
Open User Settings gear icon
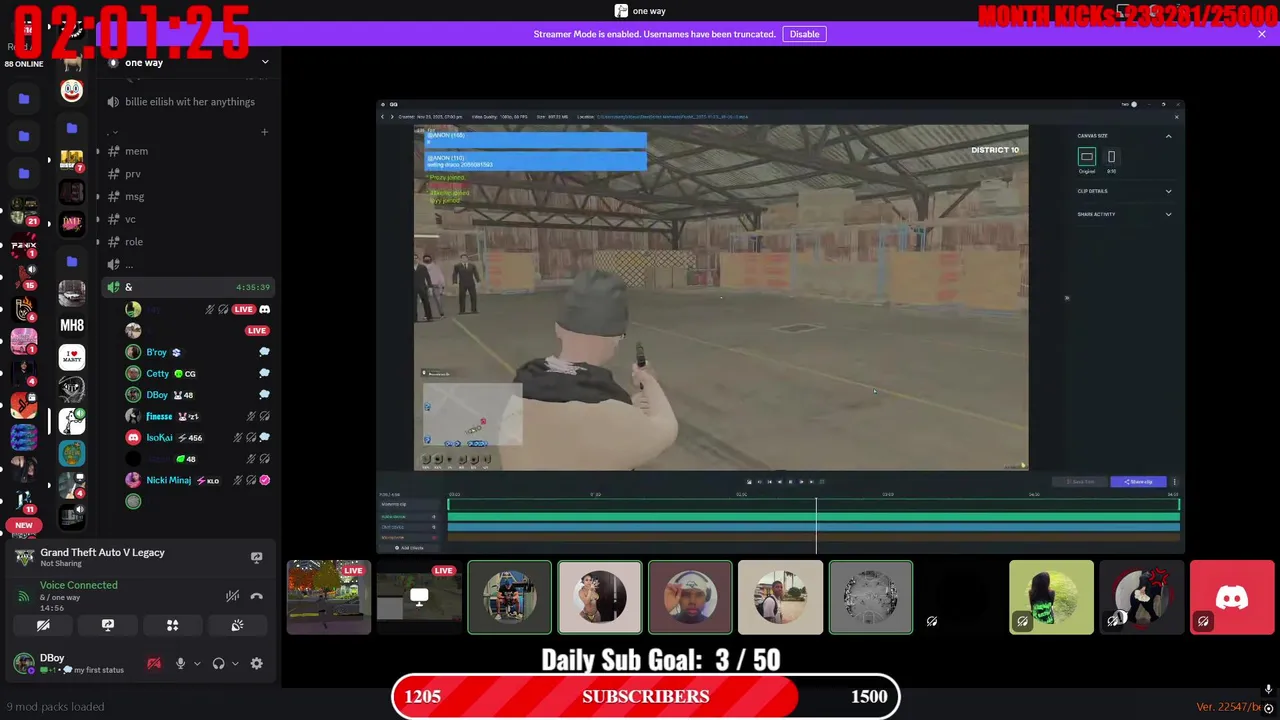257,663
